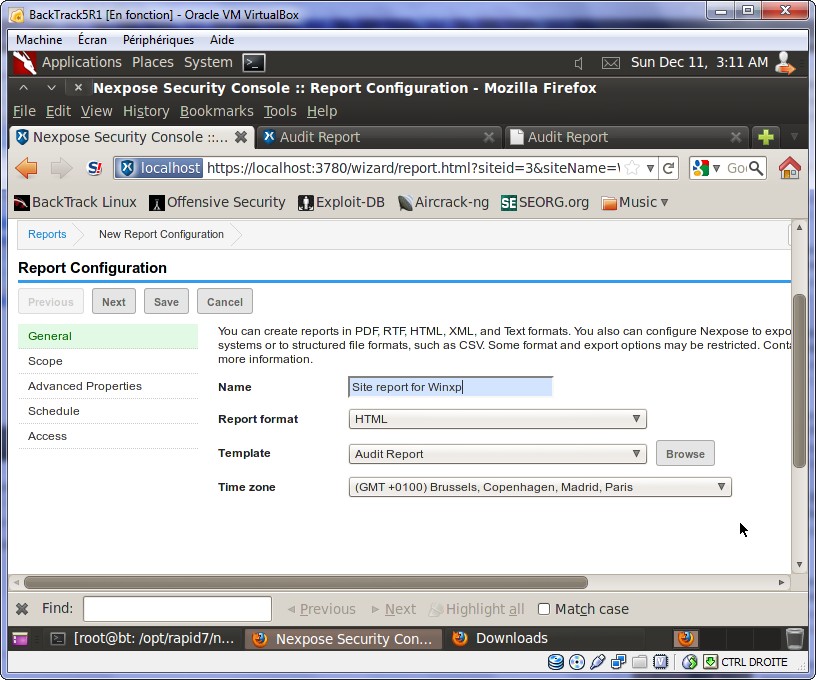Click the search magnifier icon

click(756, 168)
